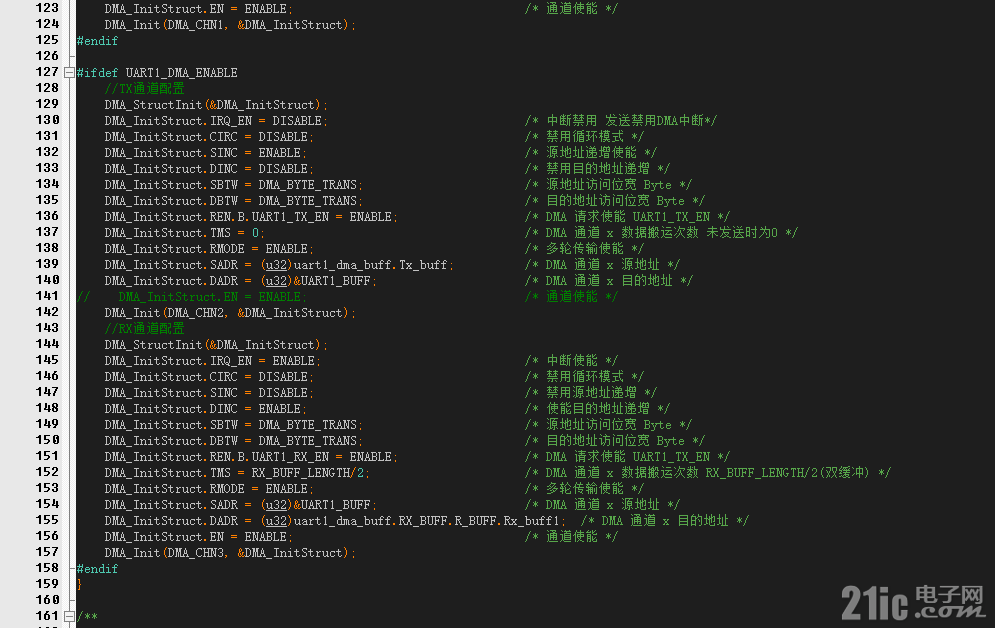Click line number 127 in the gutter

(x=47, y=72)
